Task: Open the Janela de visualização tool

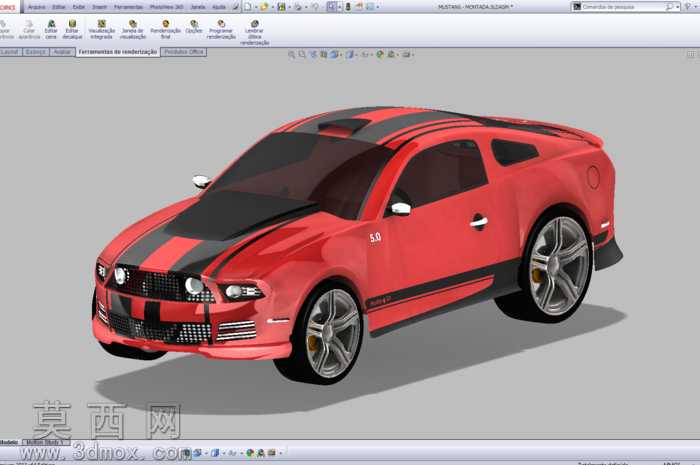Action: [133, 29]
